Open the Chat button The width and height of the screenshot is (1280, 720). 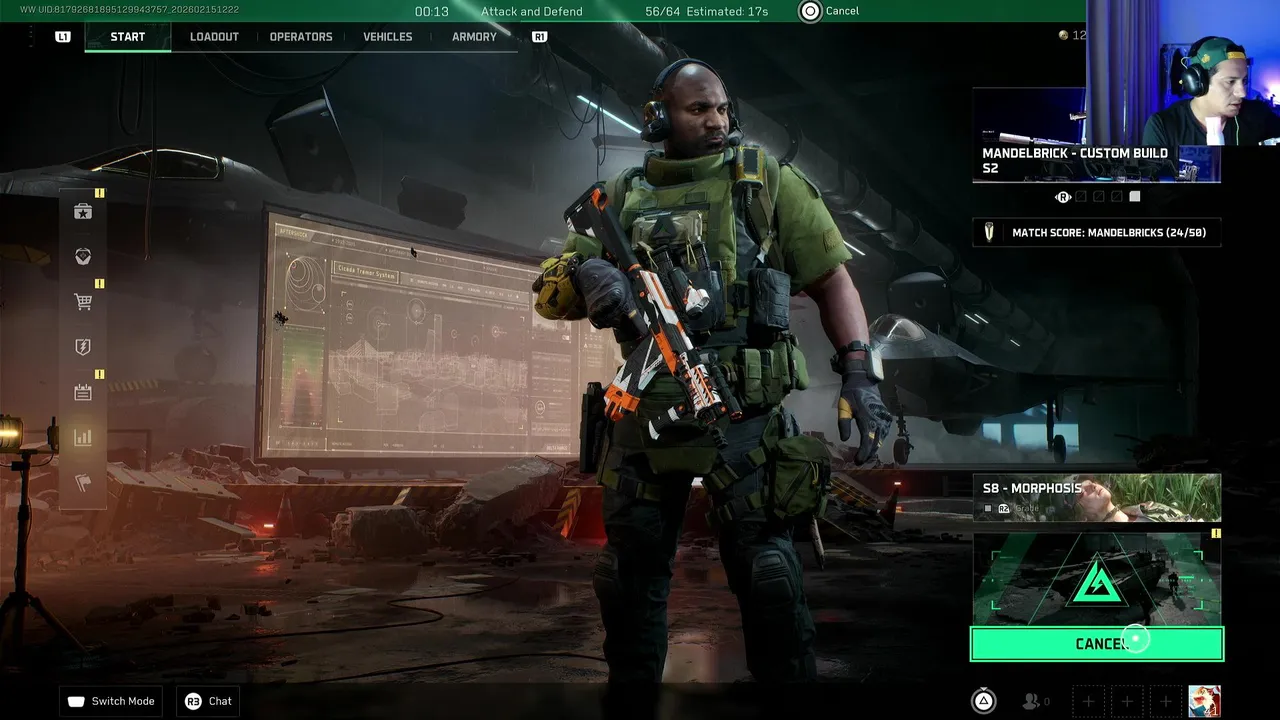click(x=209, y=701)
